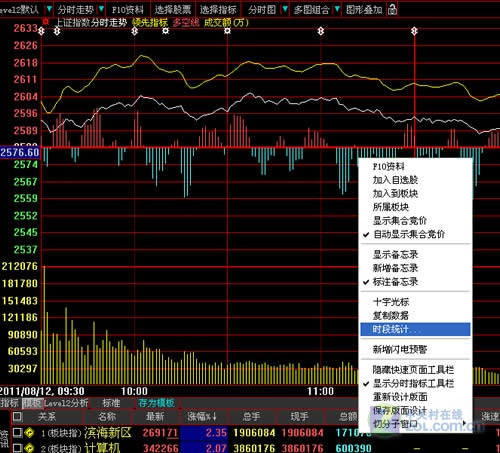Tick the checkbox in the 计算机 row
Image resolution: width=500 pixels, height=453 pixels.
17,447
